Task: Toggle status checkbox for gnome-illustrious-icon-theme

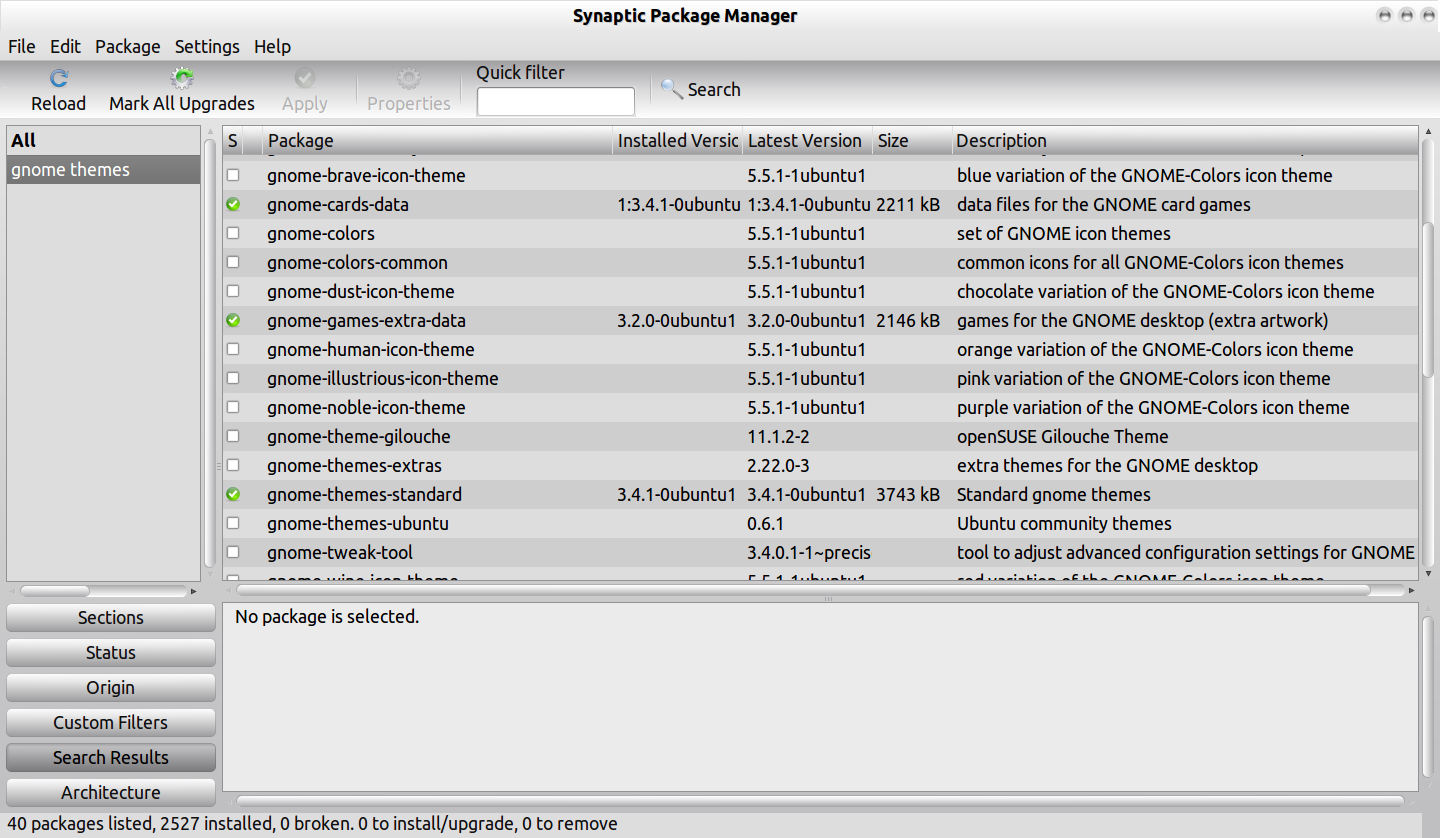Action: click(x=233, y=378)
